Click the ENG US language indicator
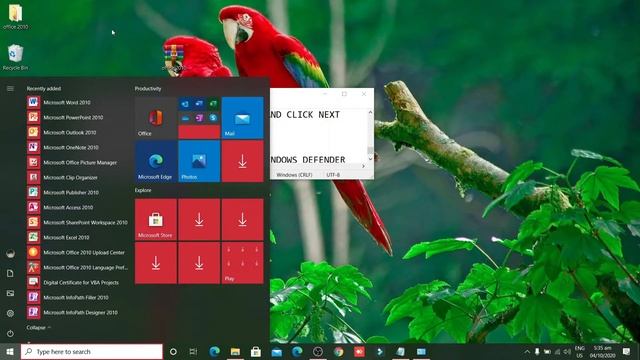The height and width of the screenshot is (360, 640). coord(580,351)
